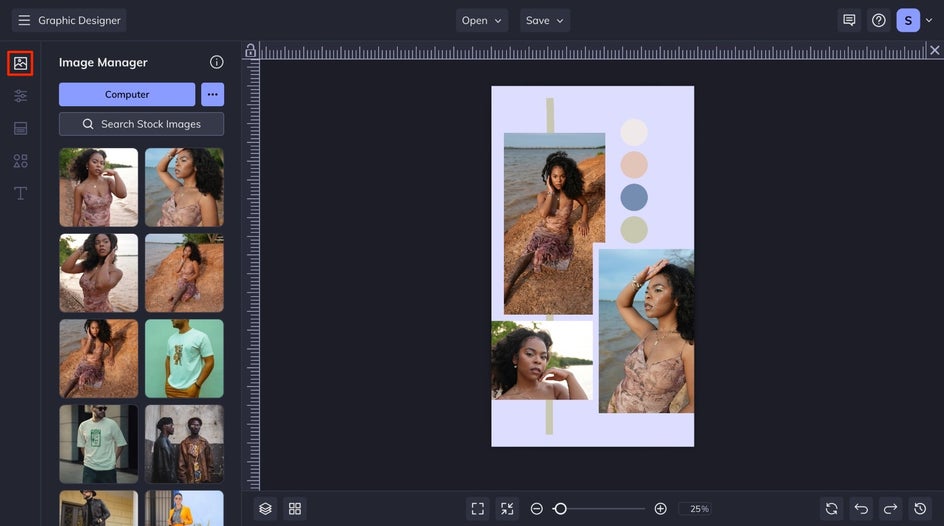
Task: Expand the account chevron beside avatar
Action: (x=929, y=20)
